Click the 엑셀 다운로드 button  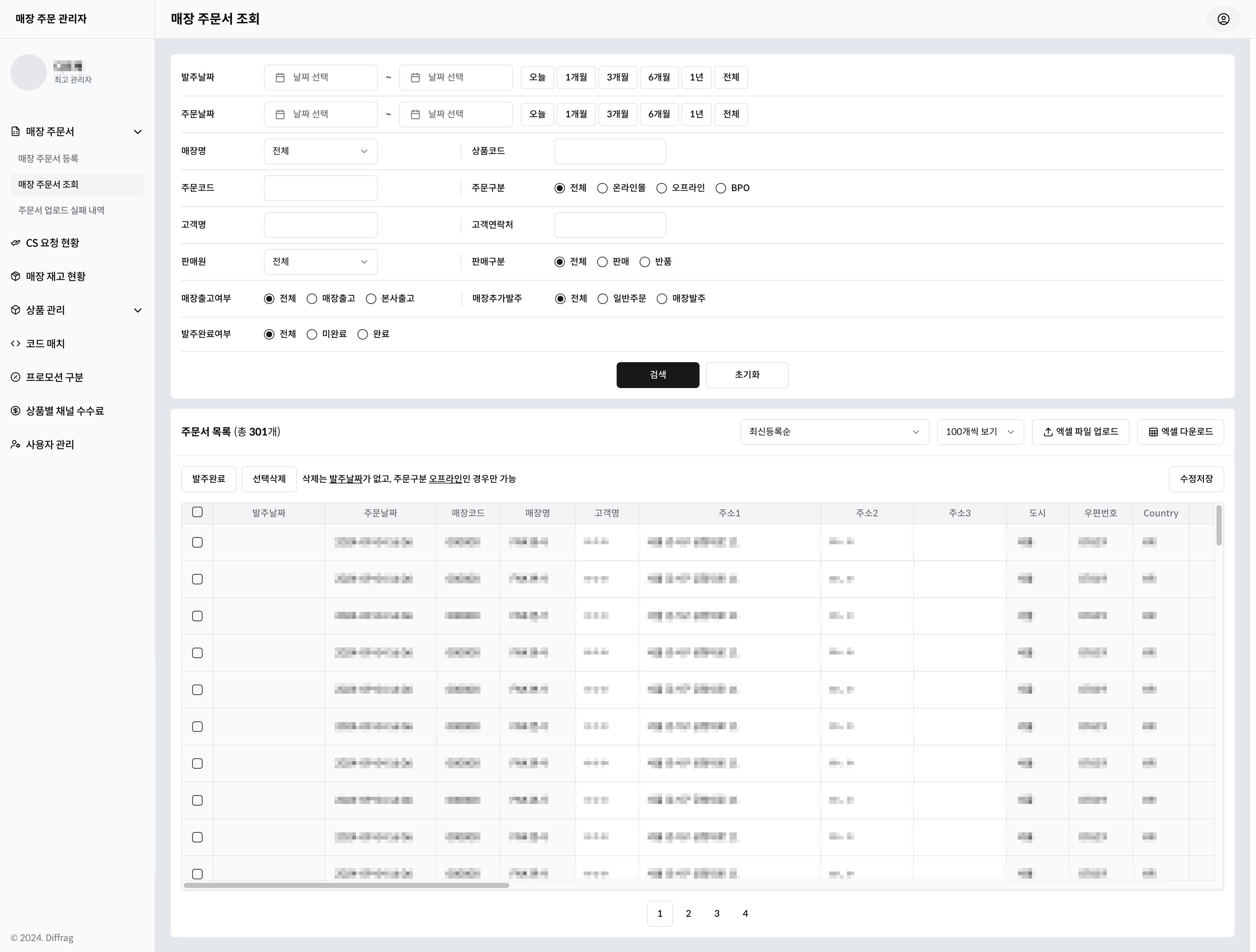point(1180,432)
